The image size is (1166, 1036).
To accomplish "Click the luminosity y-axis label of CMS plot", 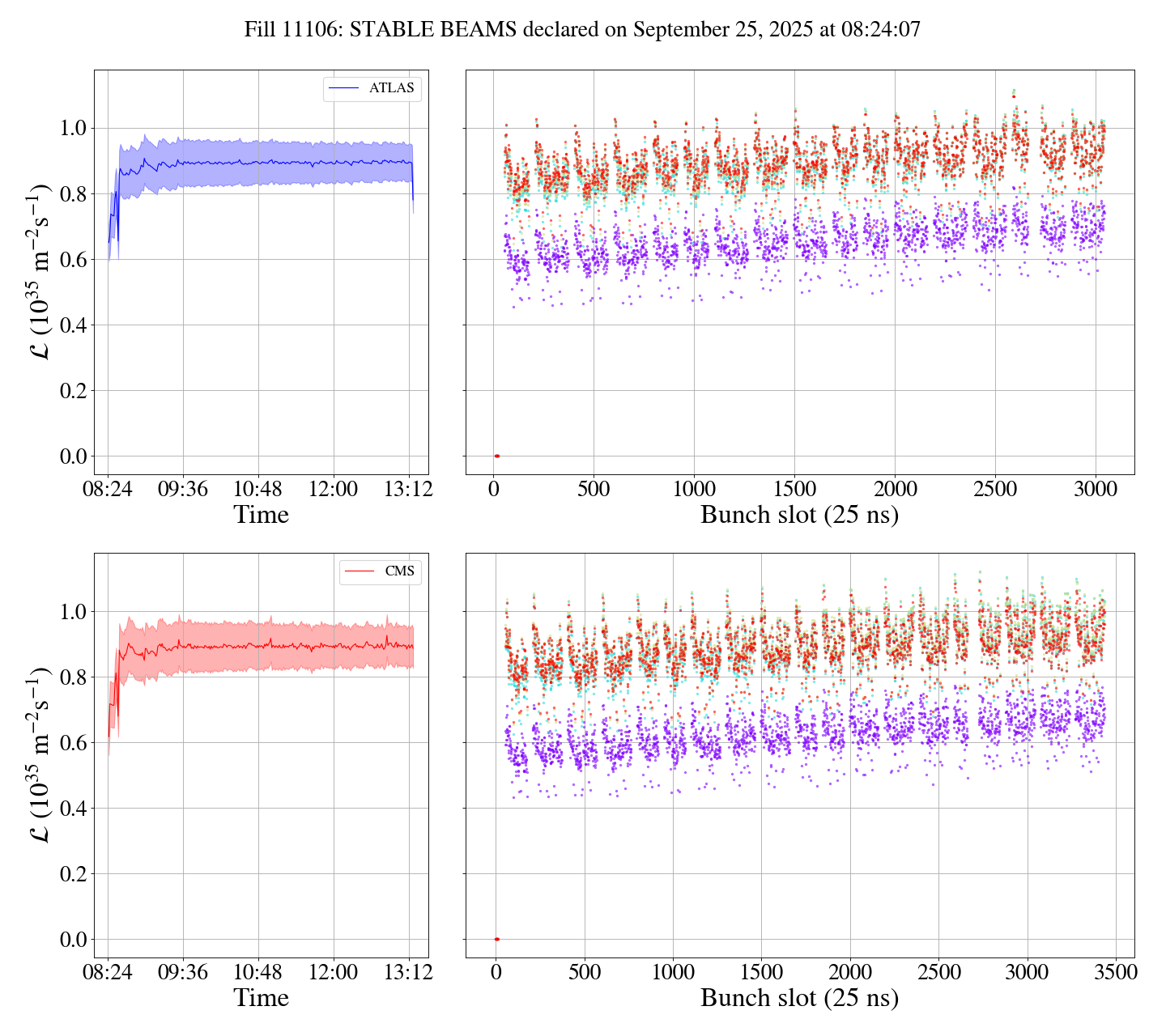I will click(40, 755).
